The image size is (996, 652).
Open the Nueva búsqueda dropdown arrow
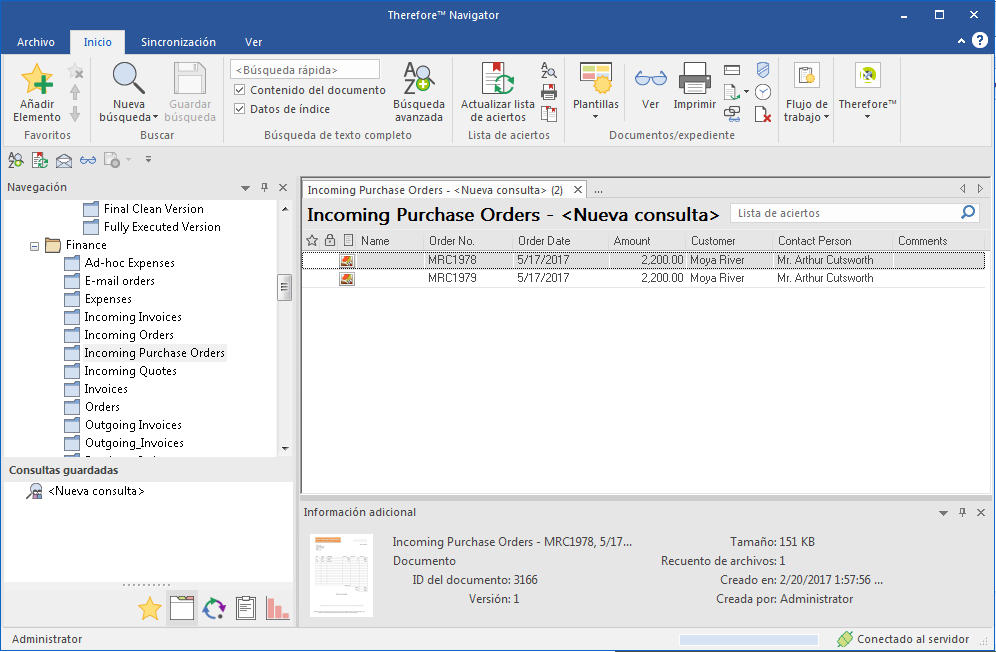tap(155, 118)
